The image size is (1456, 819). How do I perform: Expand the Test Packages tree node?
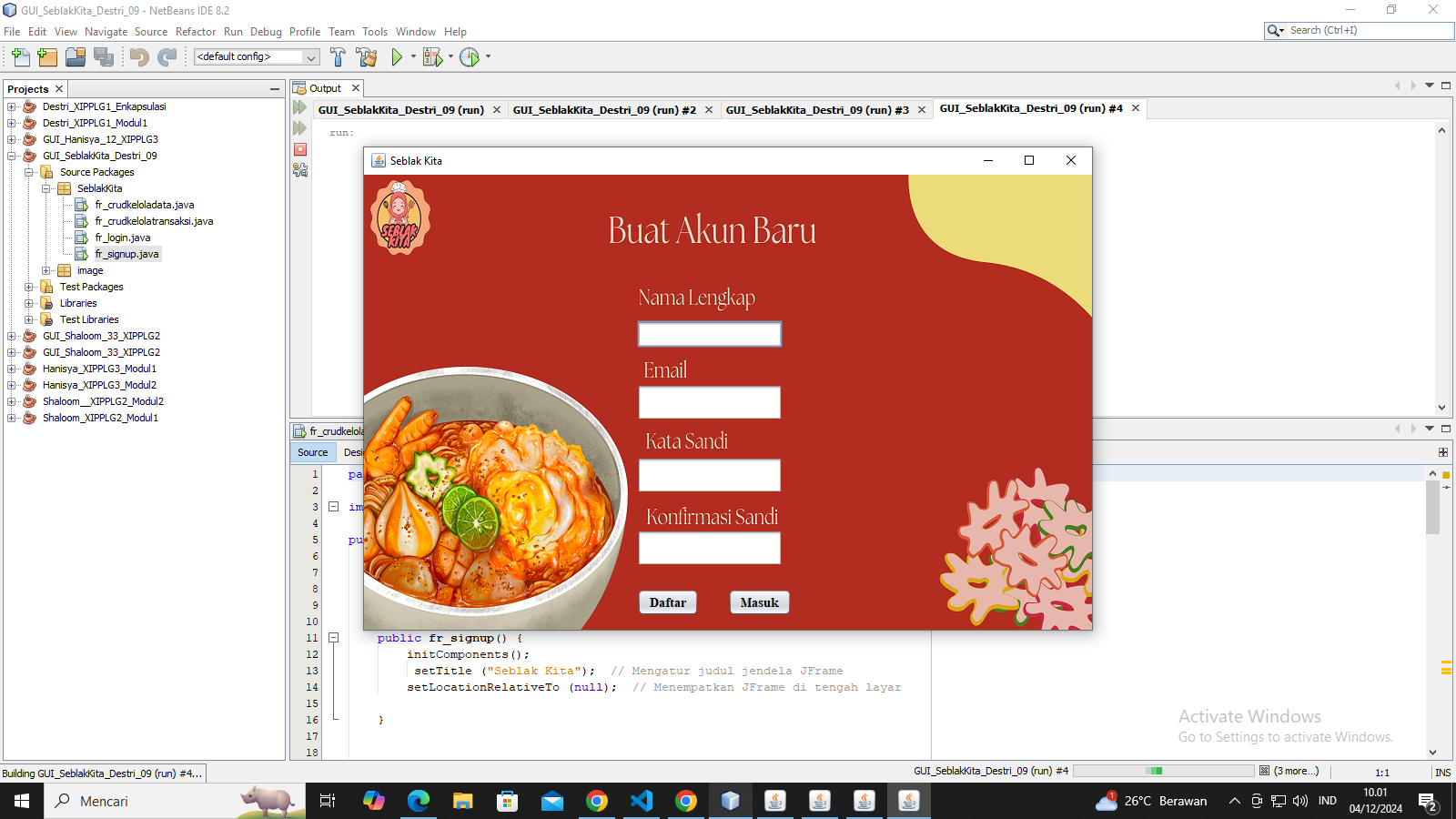click(x=29, y=287)
